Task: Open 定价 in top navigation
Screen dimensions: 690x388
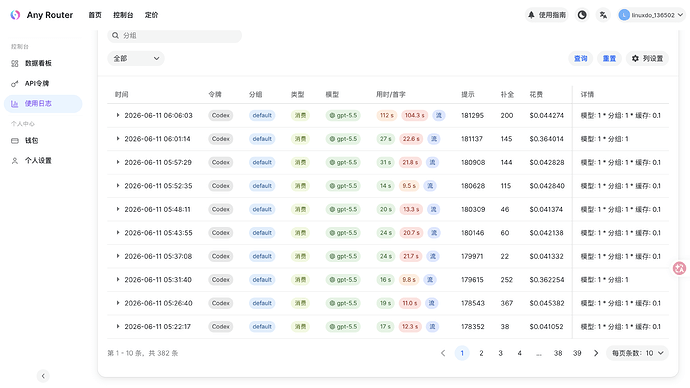Action: [151, 15]
